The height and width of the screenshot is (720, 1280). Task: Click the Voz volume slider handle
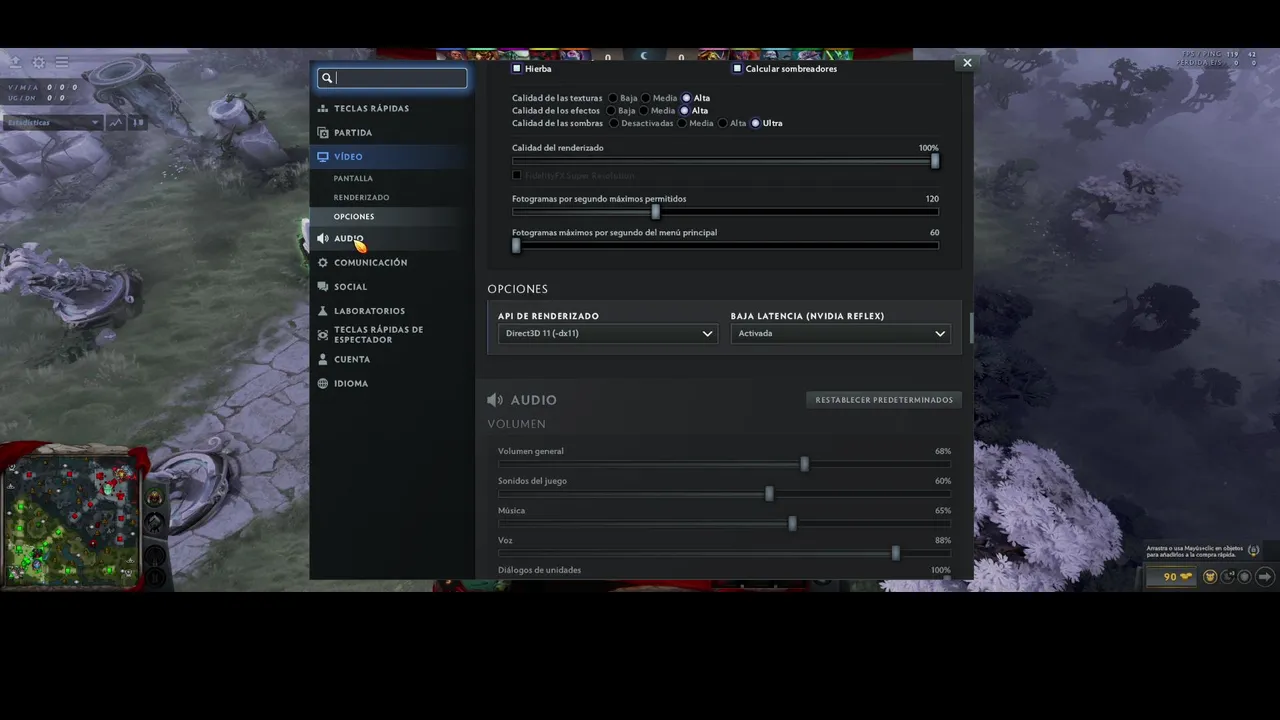coord(895,553)
